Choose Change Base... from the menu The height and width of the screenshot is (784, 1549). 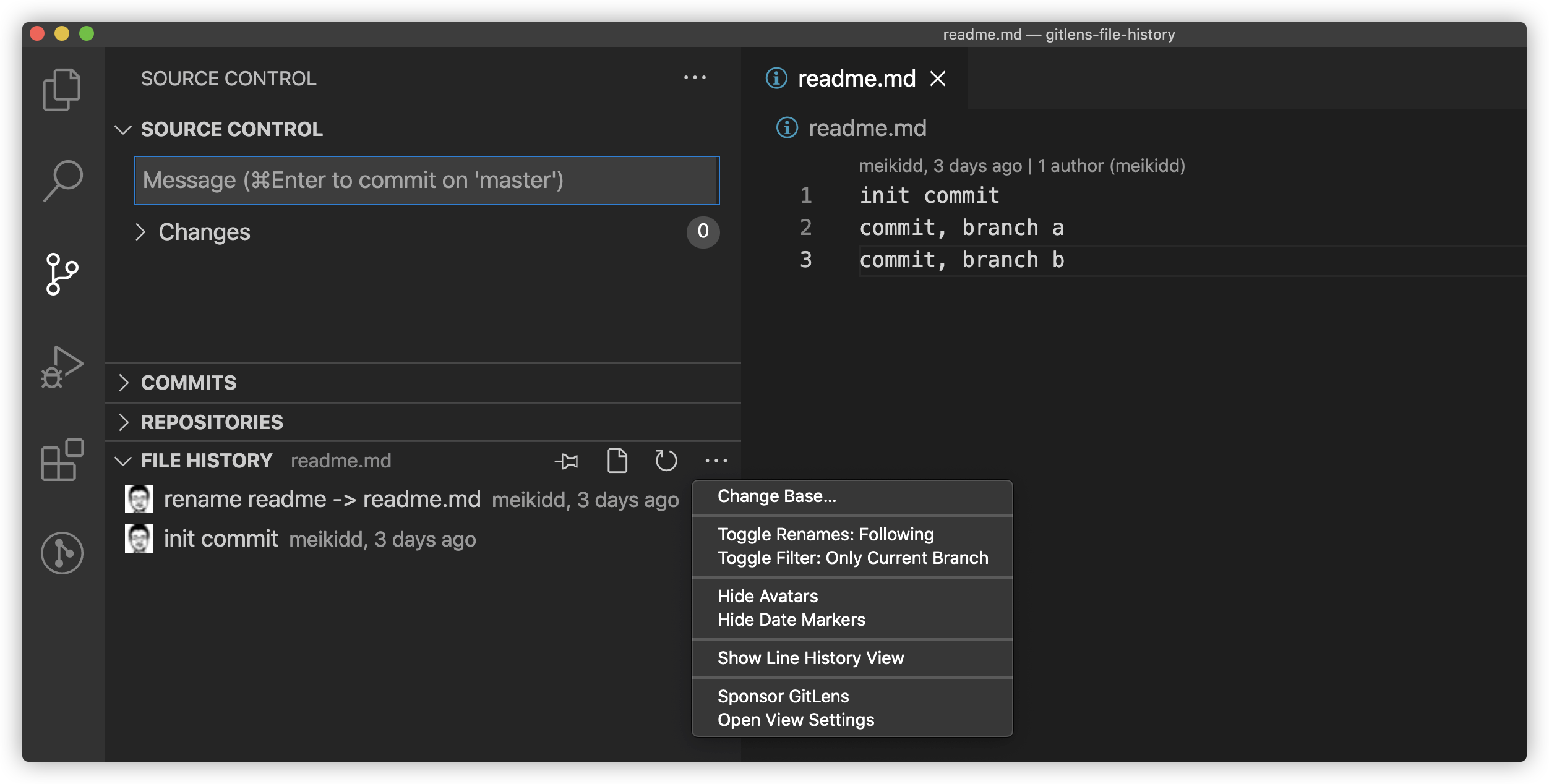[776, 495]
